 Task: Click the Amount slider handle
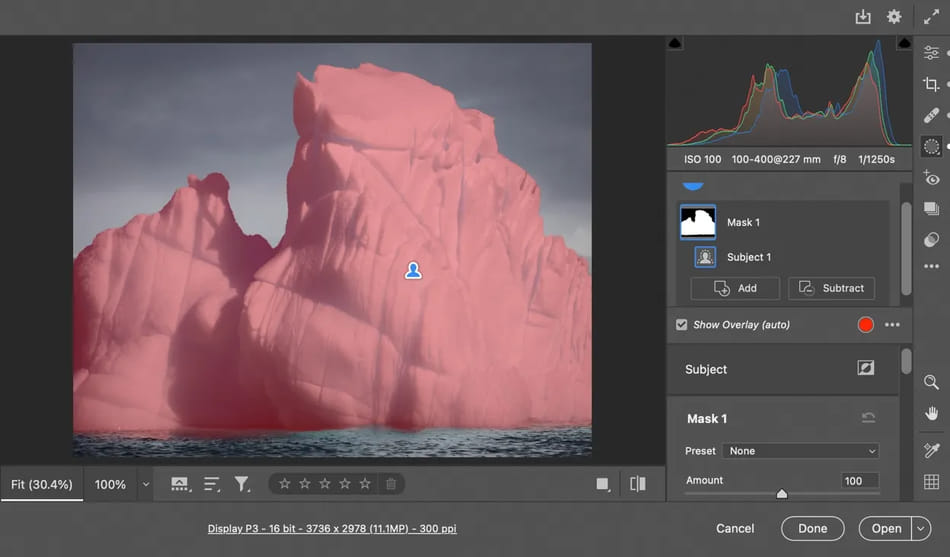coord(782,494)
